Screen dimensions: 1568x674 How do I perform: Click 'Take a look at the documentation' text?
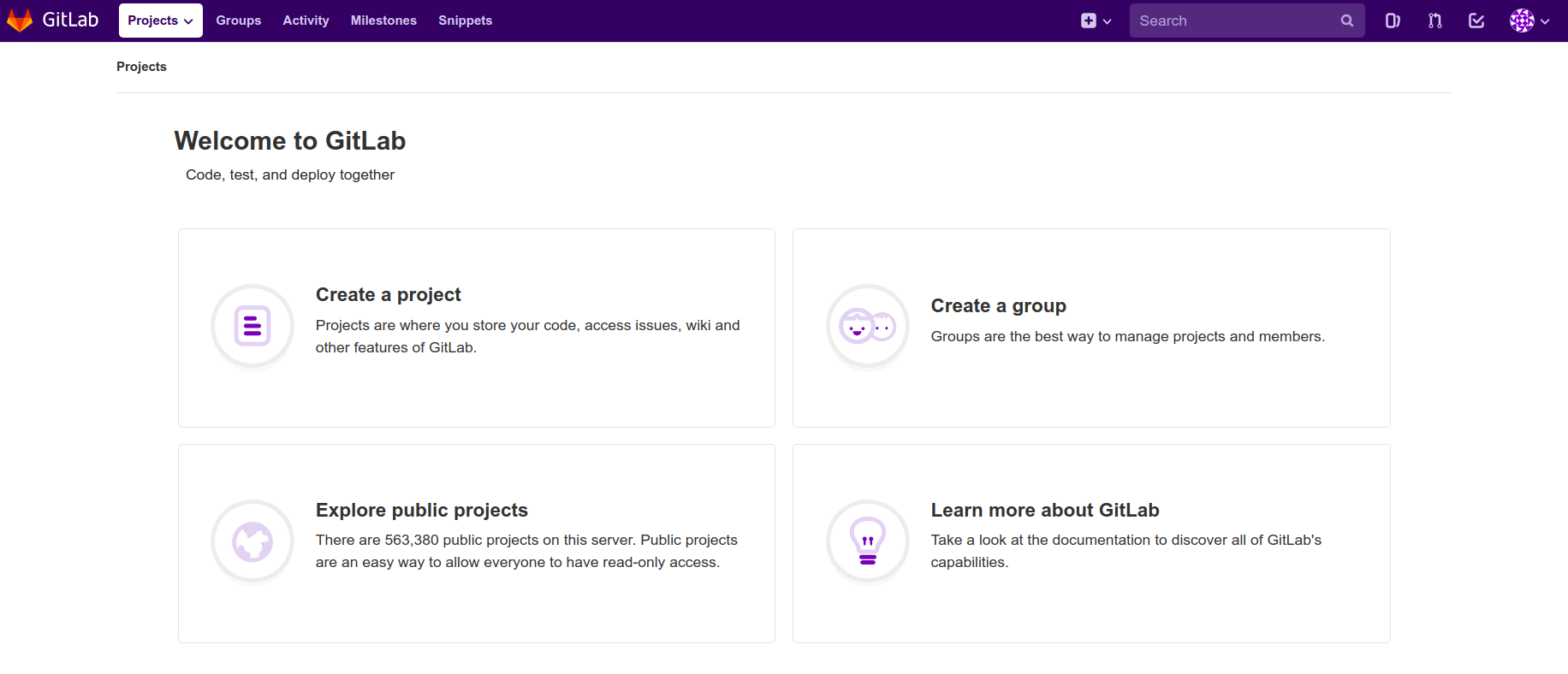pos(1126,551)
